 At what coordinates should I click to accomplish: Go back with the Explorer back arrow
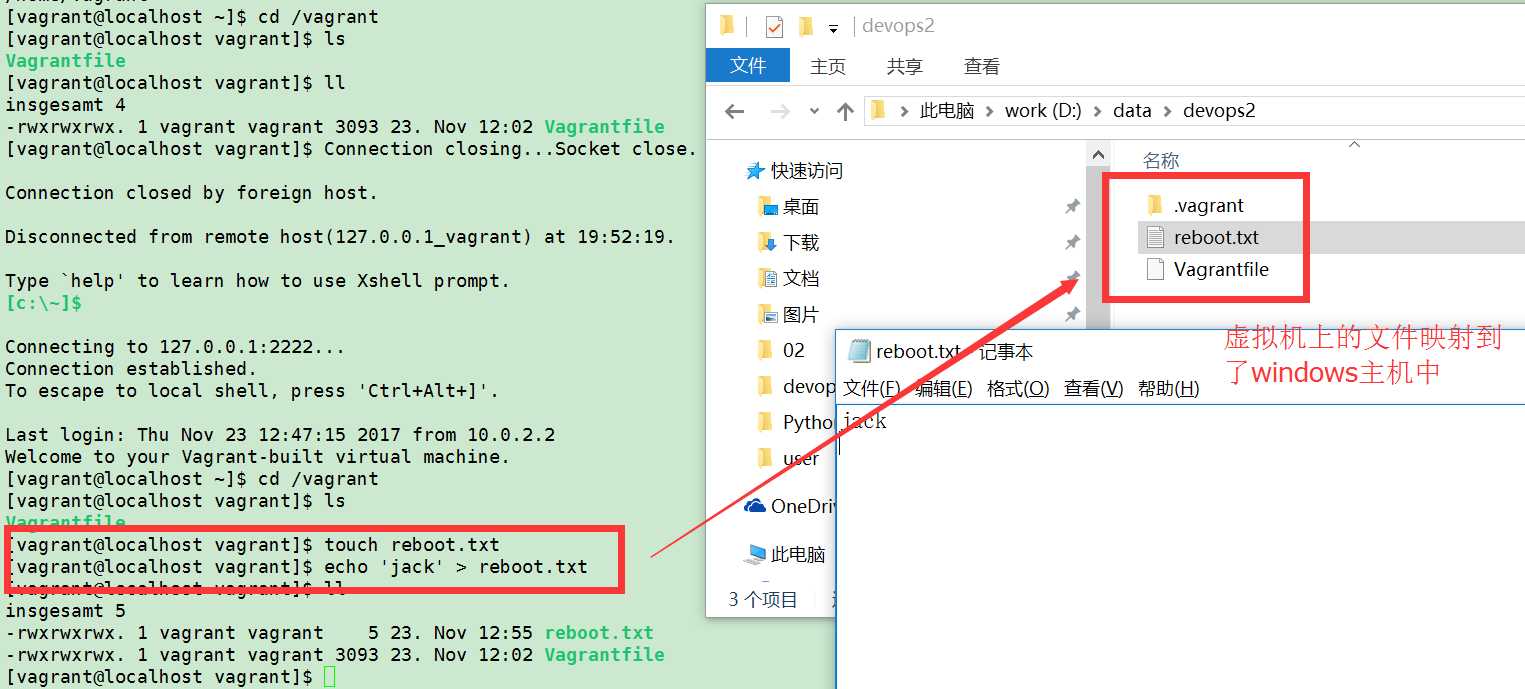pyautogui.click(x=734, y=111)
